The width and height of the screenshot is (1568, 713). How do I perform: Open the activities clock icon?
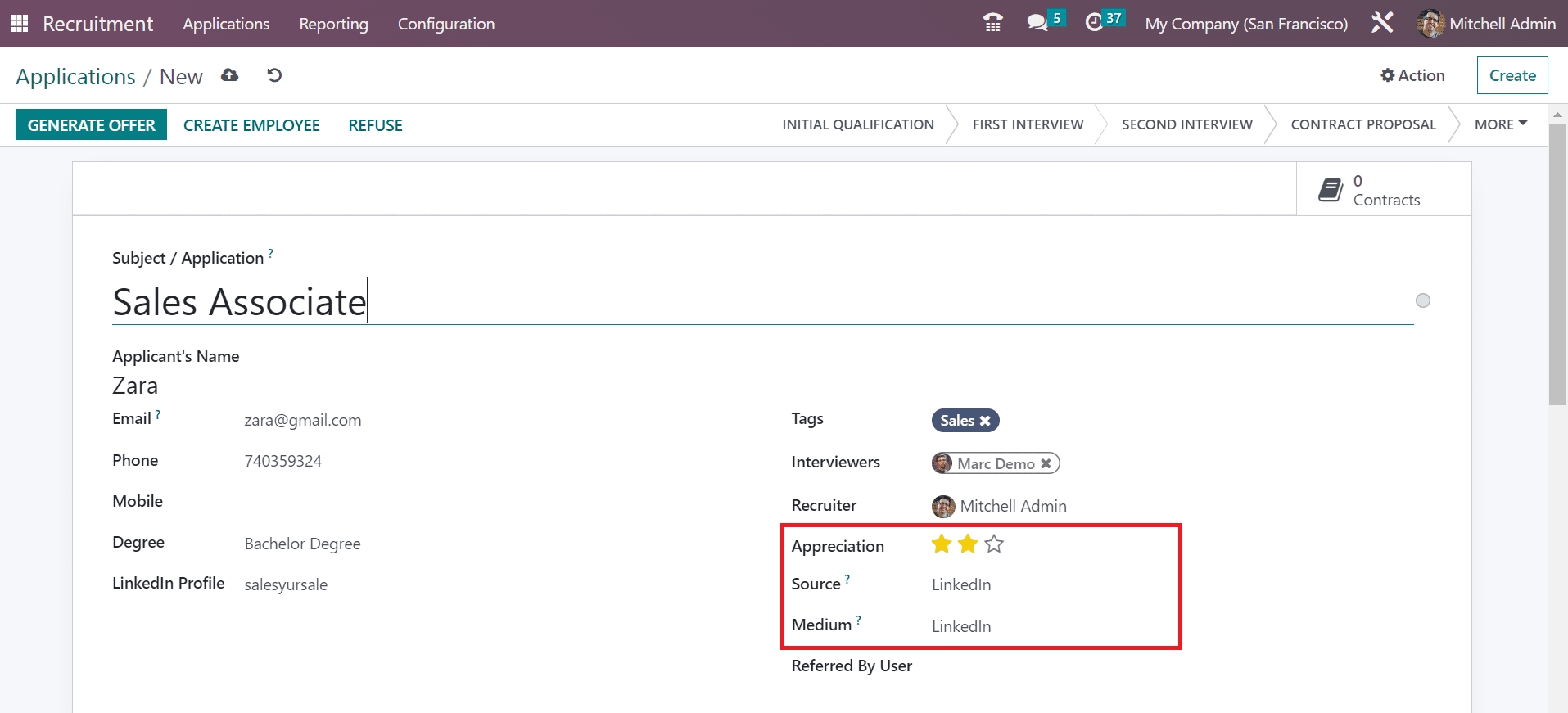pyautogui.click(x=1094, y=23)
